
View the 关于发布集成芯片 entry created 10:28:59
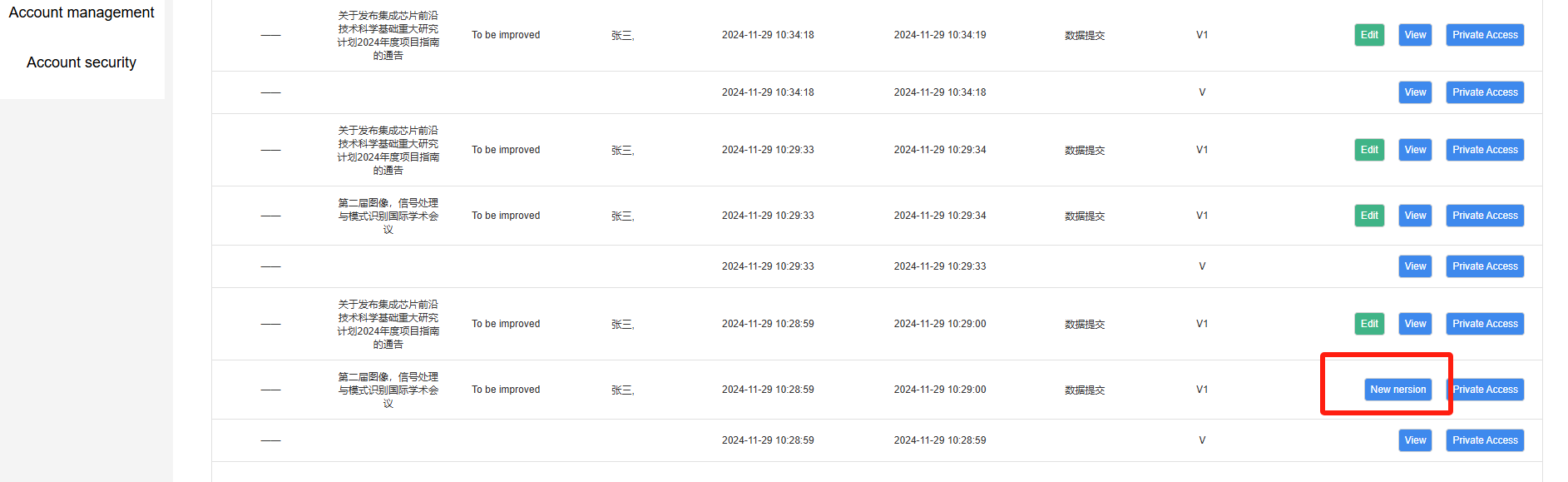1415,324
